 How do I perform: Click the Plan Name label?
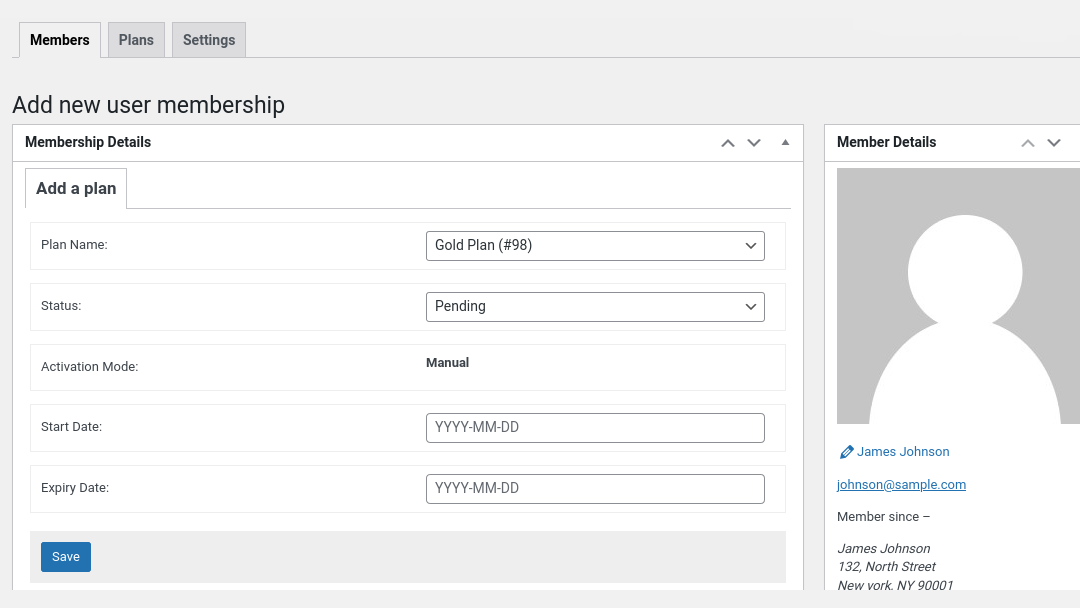click(x=74, y=245)
